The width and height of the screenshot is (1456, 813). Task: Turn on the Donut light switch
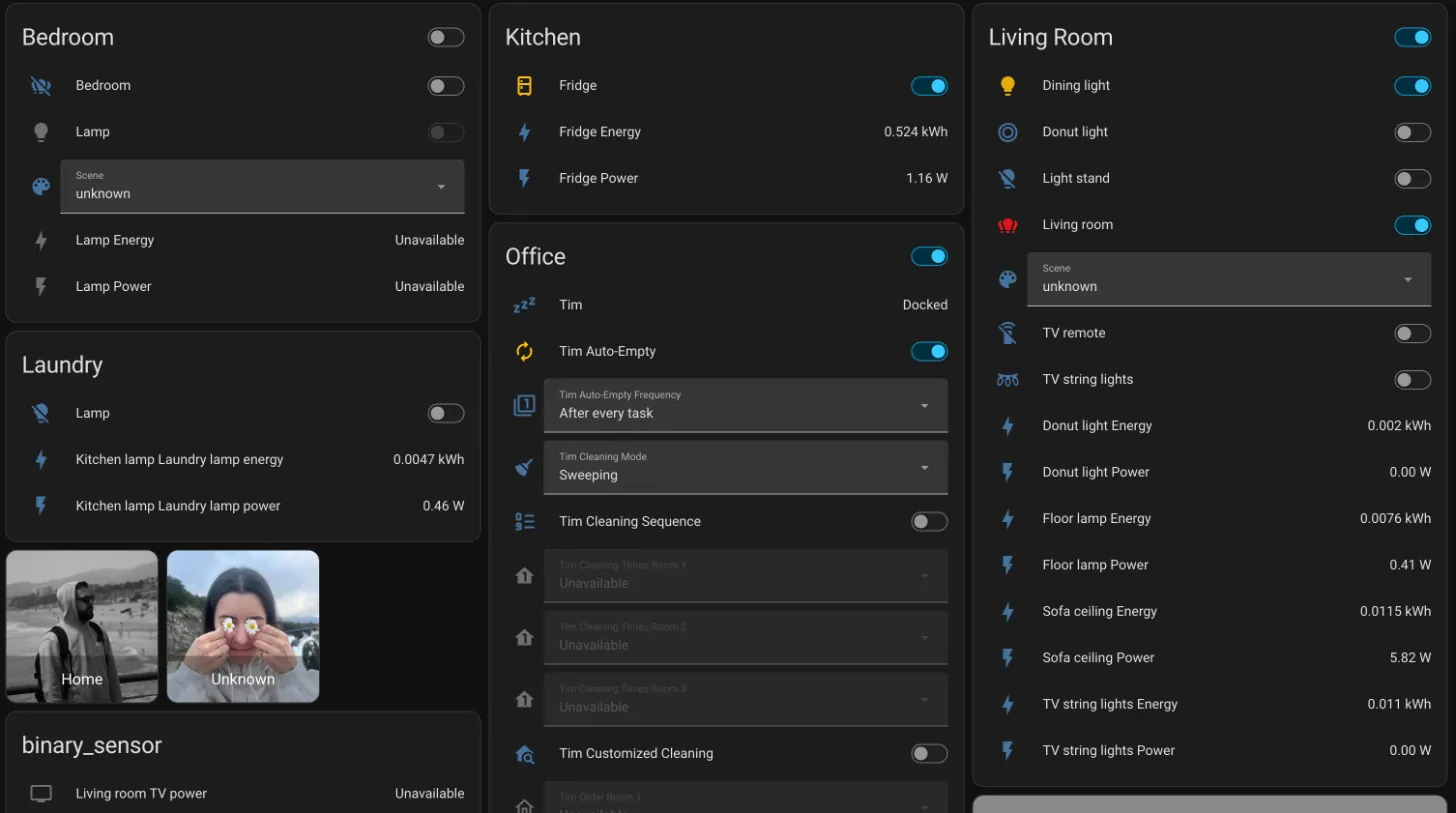click(x=1413, y=132)
